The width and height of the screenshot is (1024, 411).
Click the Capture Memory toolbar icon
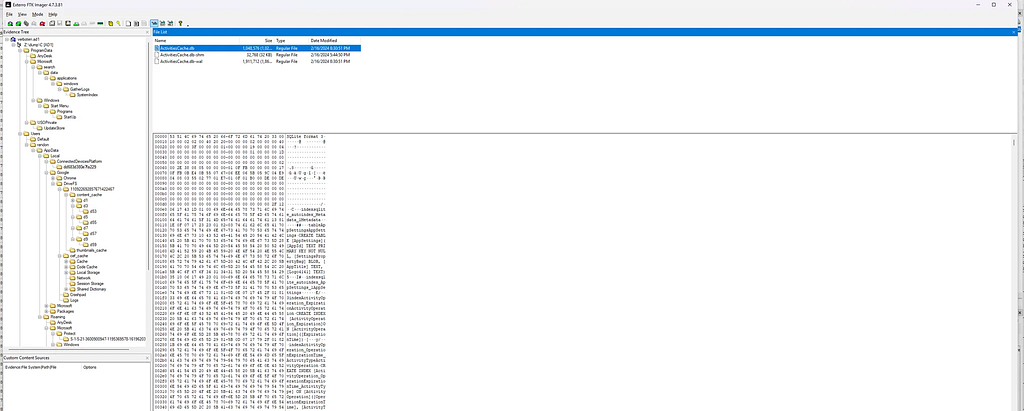(x=100, y=24)
